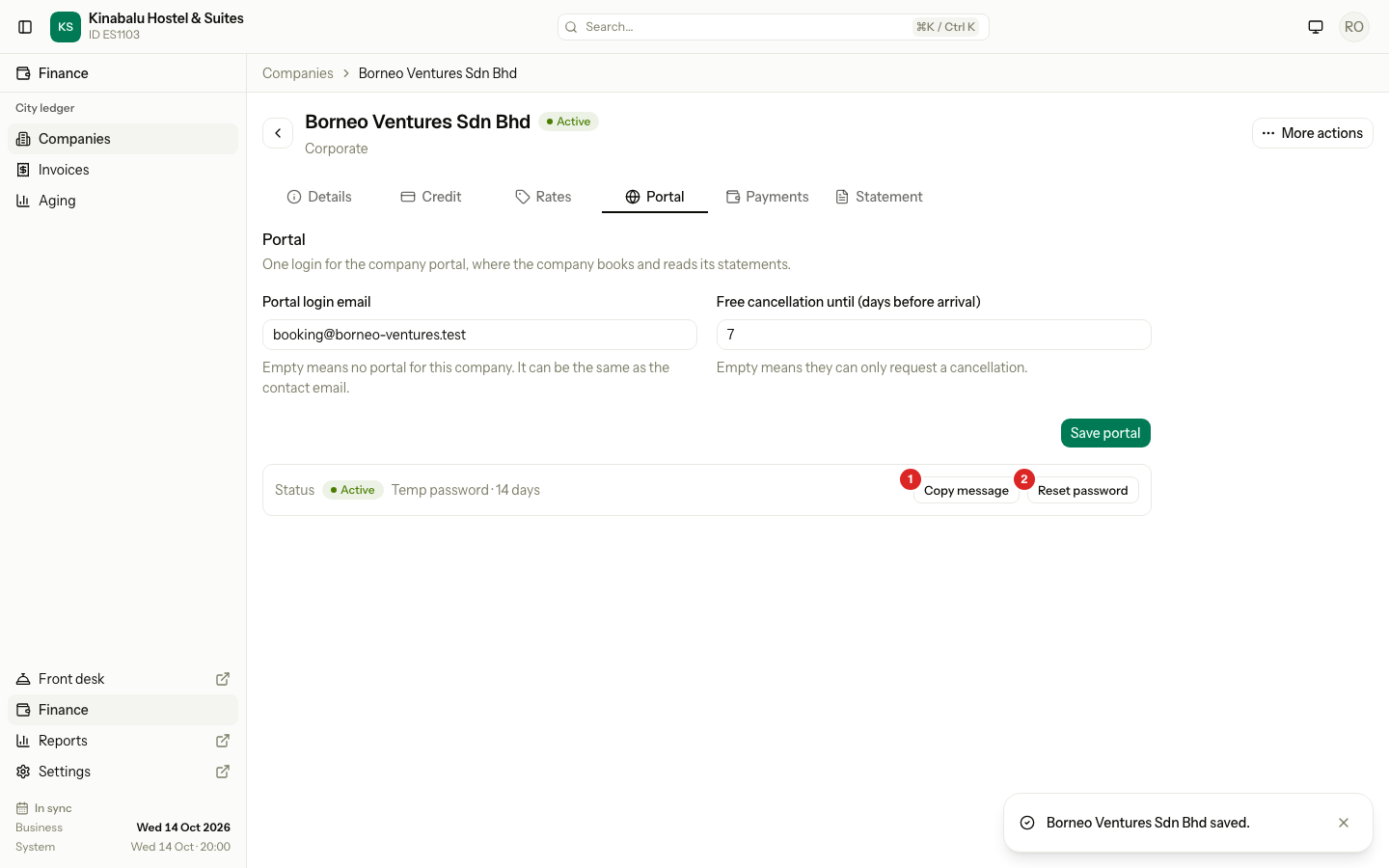This screenshot has width=1389, height=868.
Task: Open Invoices in the City ledger
Action: point(123,170)
